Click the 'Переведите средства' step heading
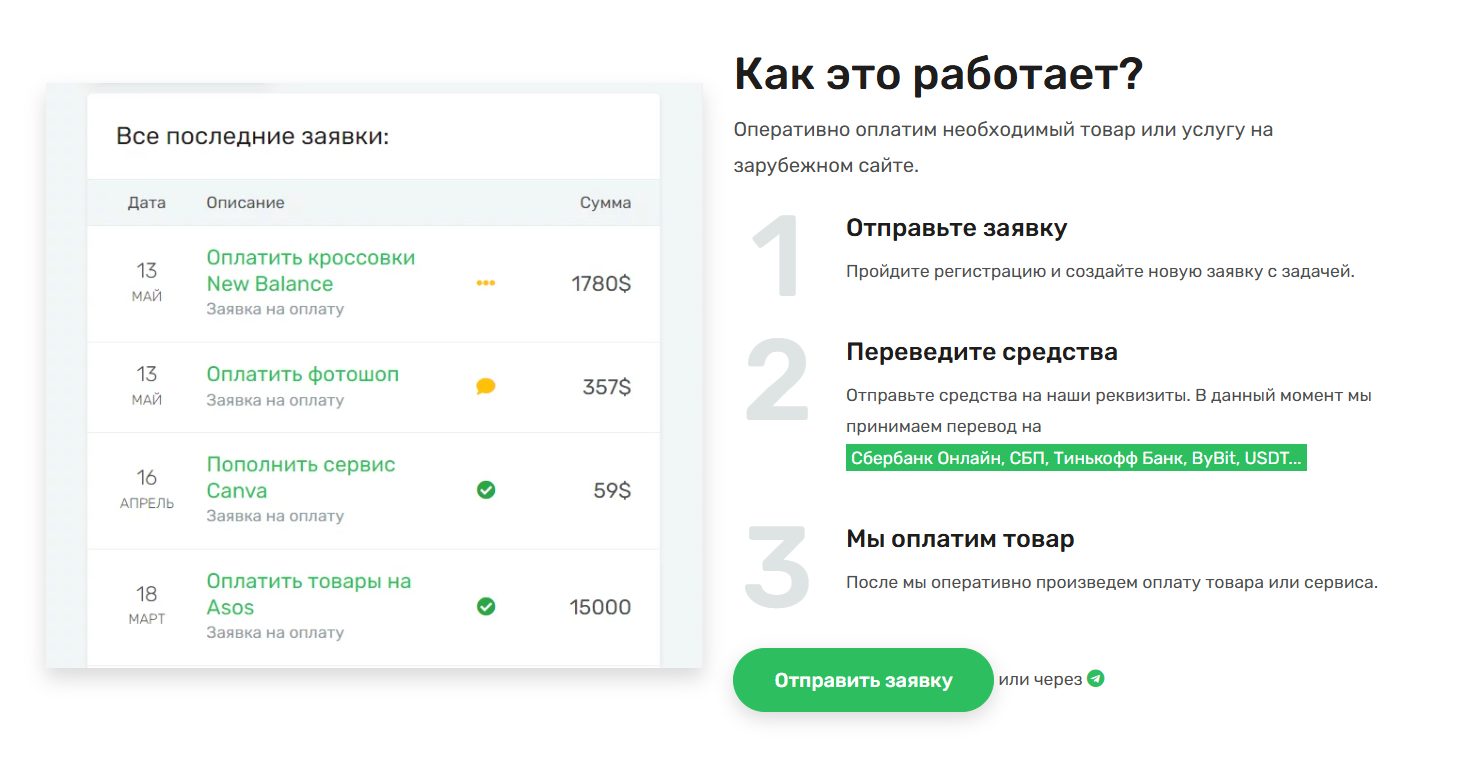 pos(981,352)
